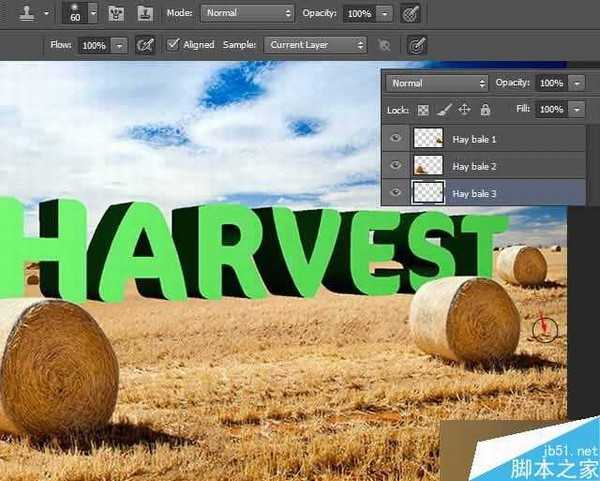Open the Clone Source panel icon
The image size is (600, 481).
click(144, 14)
